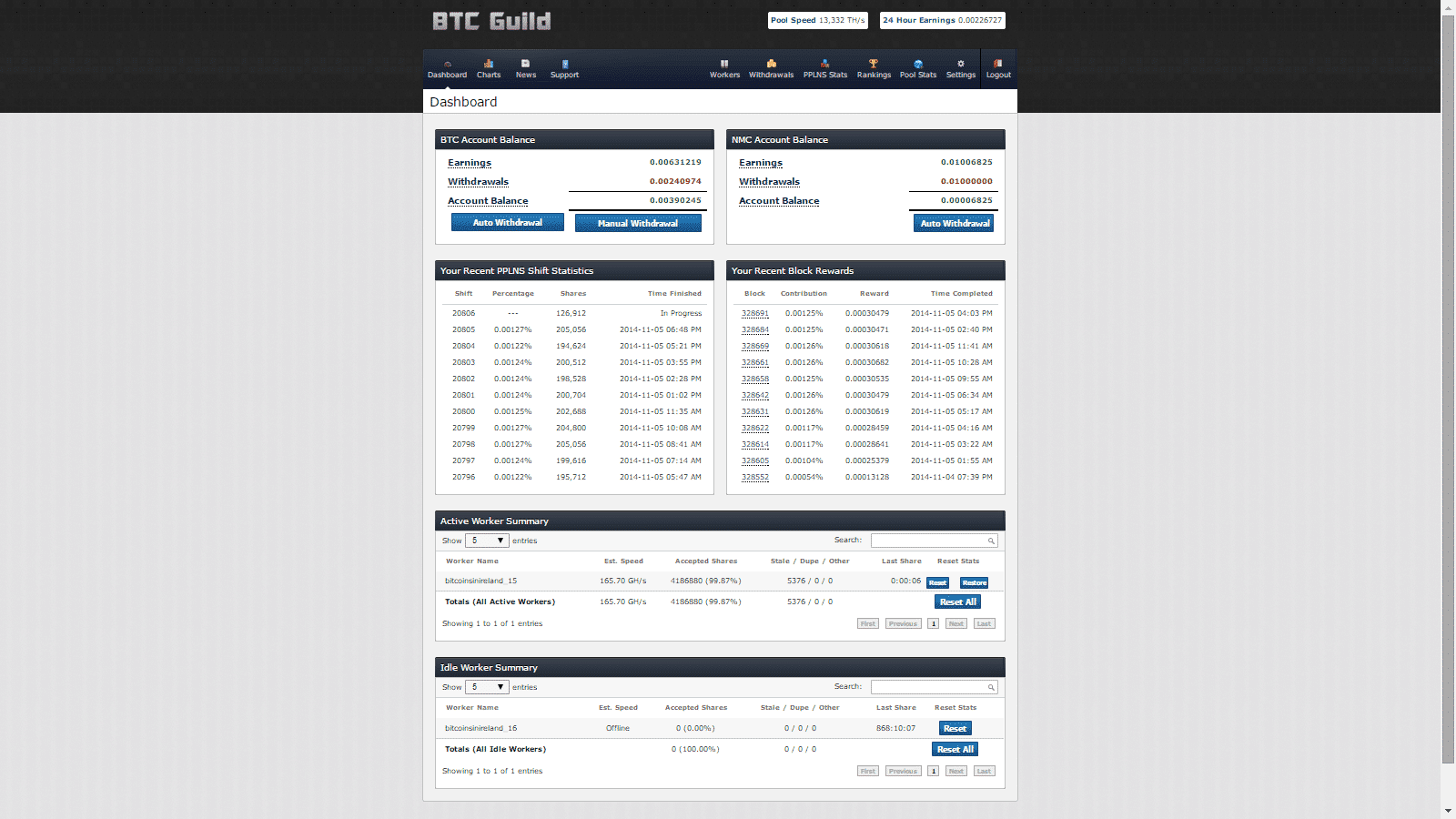Image resolution: width=1456 pixels, height=819 pixels.
Task: Focus Idle Worker Summary search field
Action: point(934,687)
